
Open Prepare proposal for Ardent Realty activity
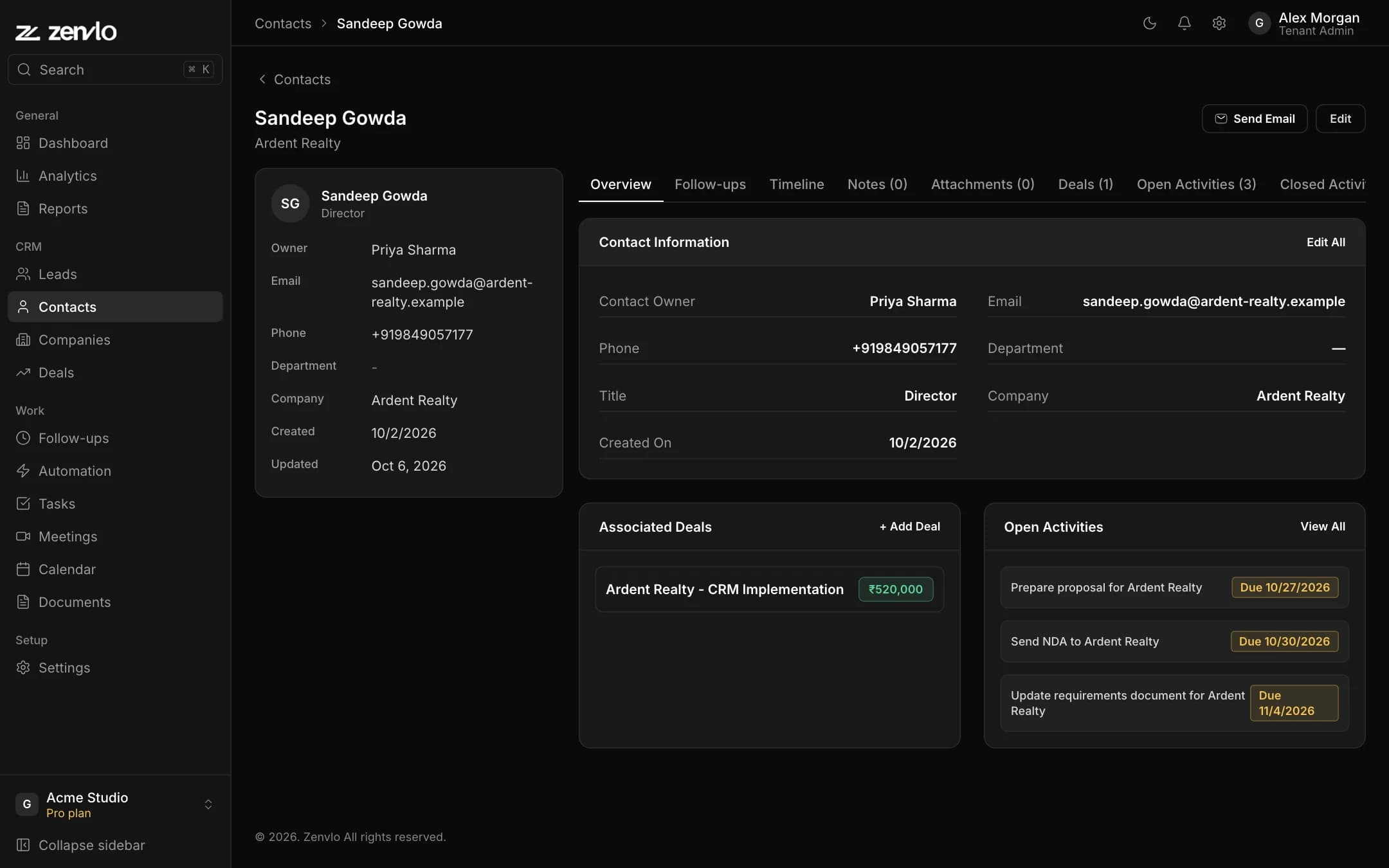[1174, 587]
